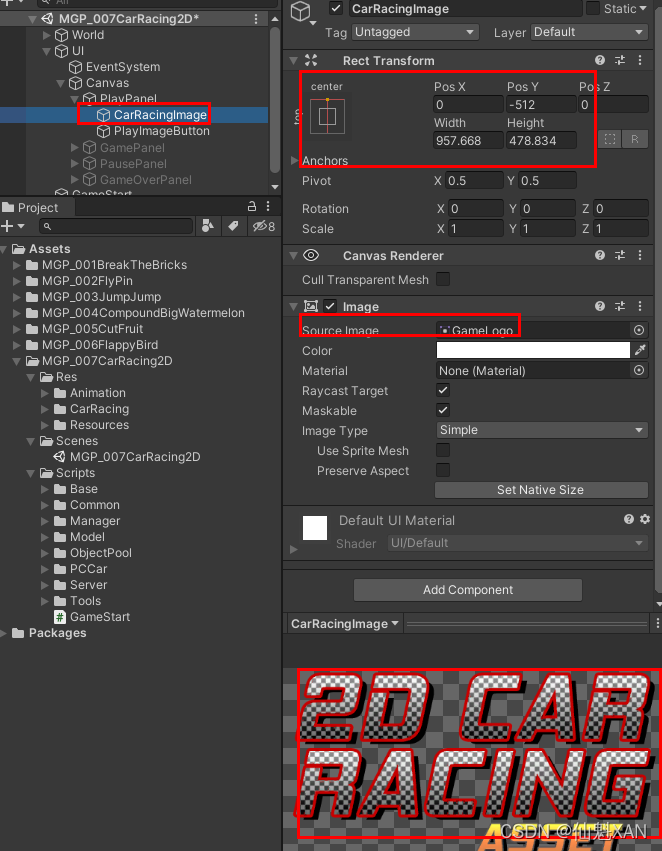Open Rect Transform preset settings icon
The width and height of the screenshot is (662, 851).
click(x=620, y=60)
